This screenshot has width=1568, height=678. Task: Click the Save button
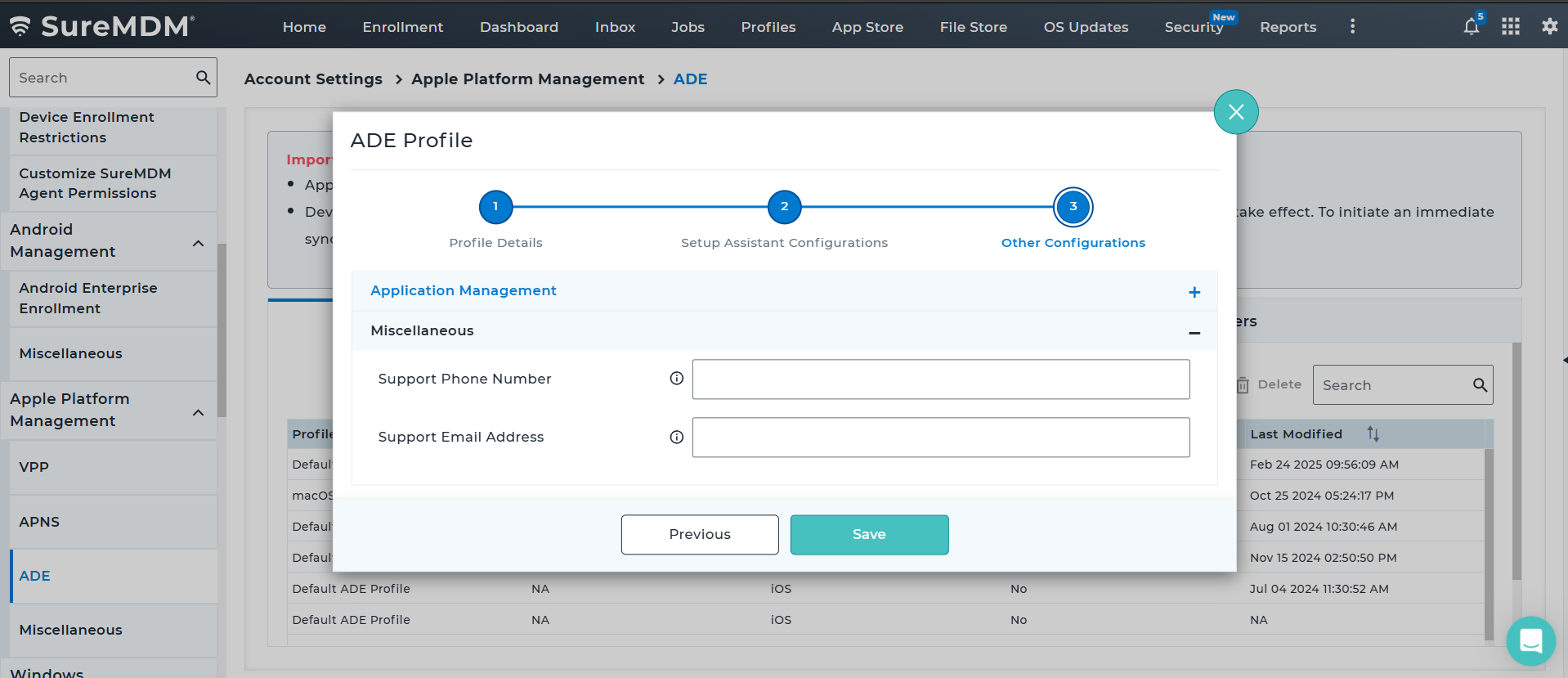869,534
